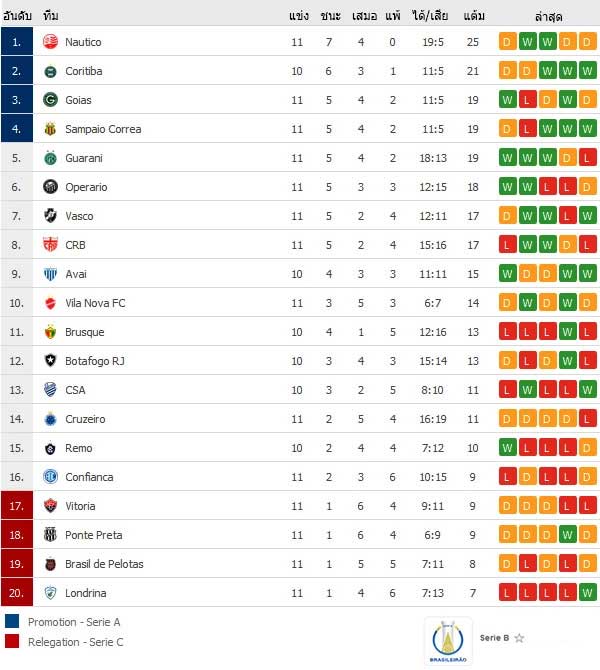This screenshot has height=670, width=600.
Task: Click the red Relegation - Serie C swatch
Action: pyautogui.click(x=12, y=641)
